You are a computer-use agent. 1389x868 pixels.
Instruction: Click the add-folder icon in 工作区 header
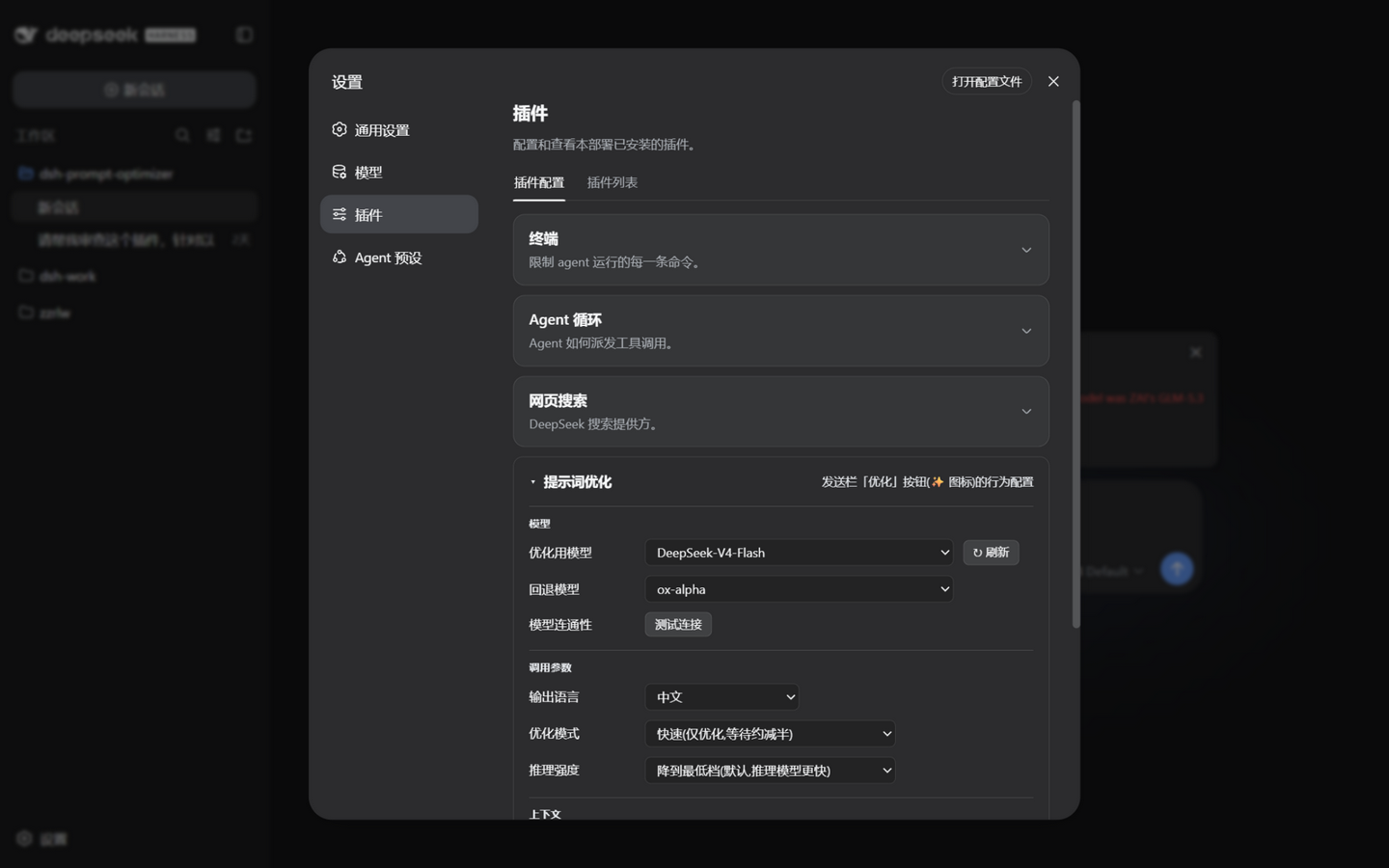tap(244, 136)
